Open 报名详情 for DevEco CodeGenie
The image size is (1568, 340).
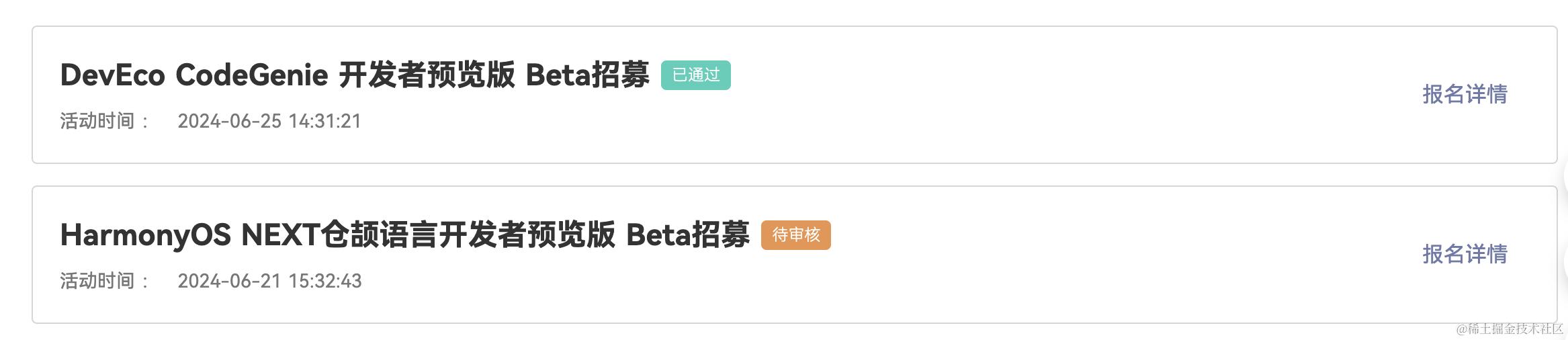click(x=1465, y=95)
